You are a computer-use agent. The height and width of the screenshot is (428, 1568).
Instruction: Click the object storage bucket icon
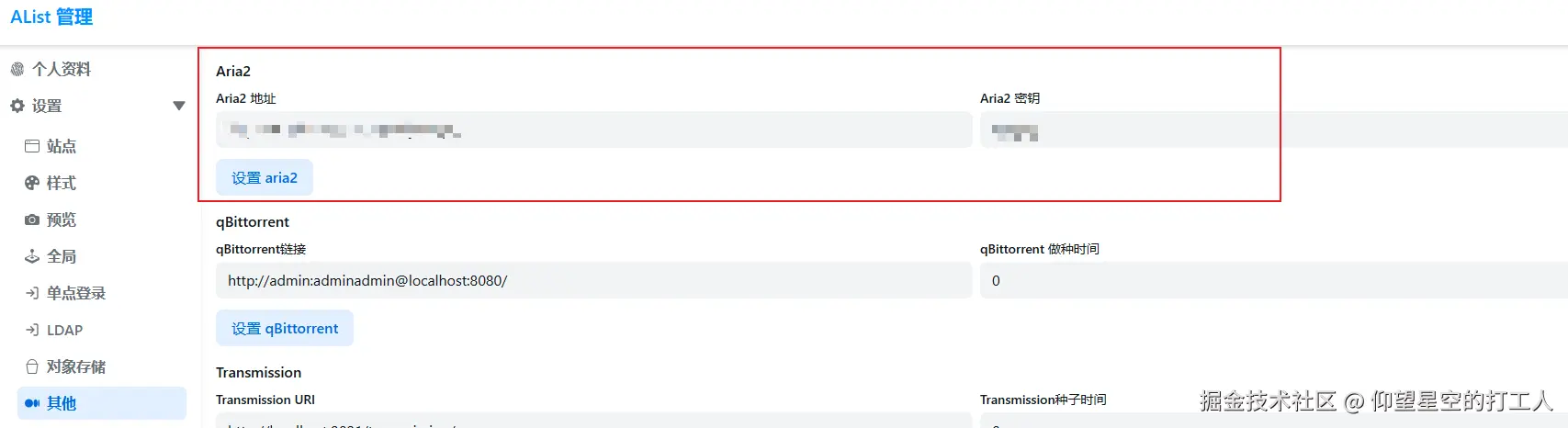click(32, 366)
